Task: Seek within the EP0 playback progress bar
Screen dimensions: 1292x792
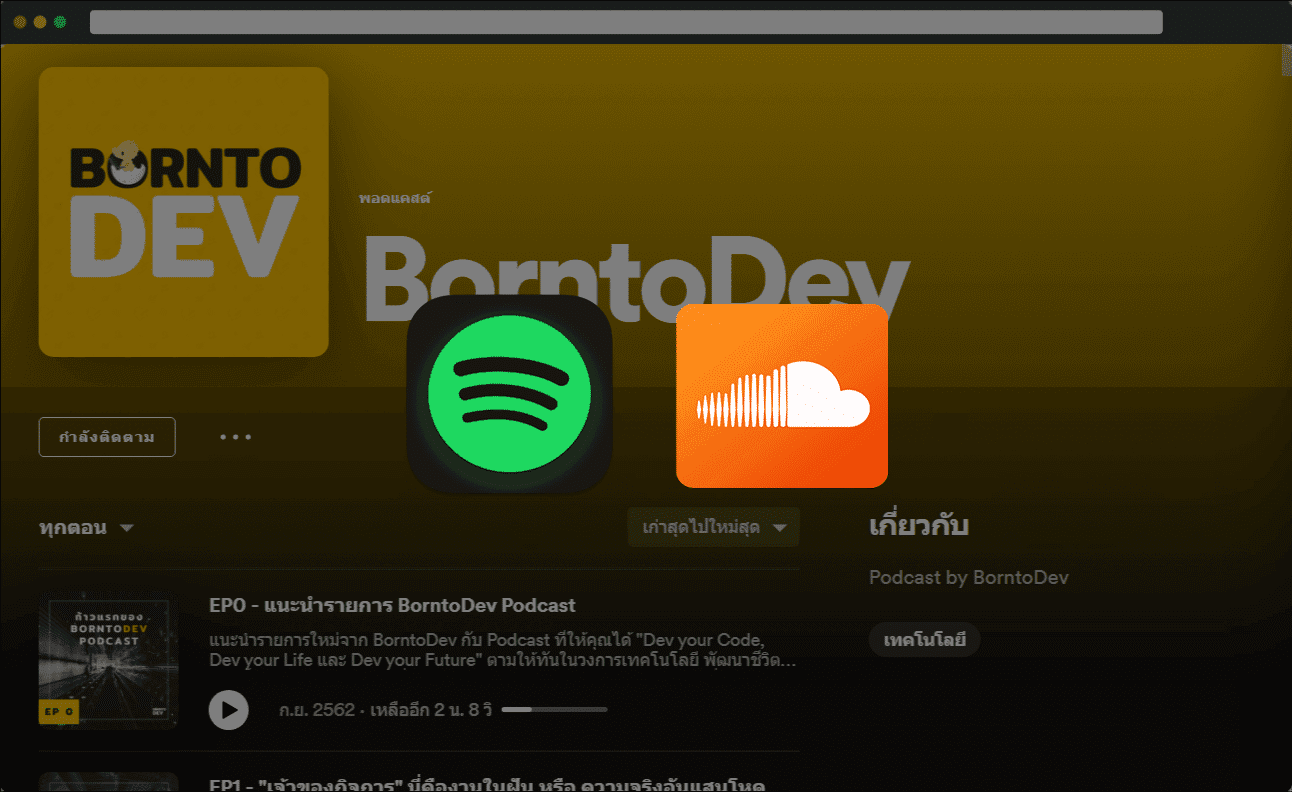Action: (554, 710)
